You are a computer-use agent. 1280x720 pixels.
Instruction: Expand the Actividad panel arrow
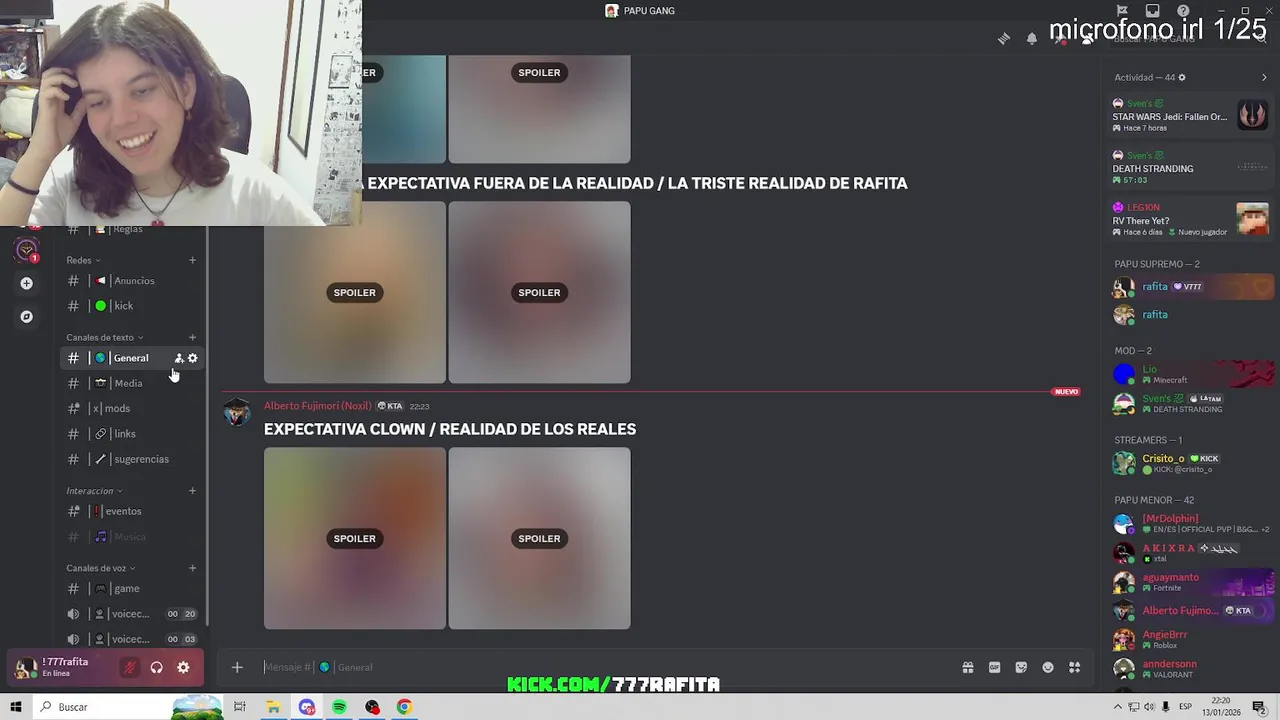pos(1264,77)
